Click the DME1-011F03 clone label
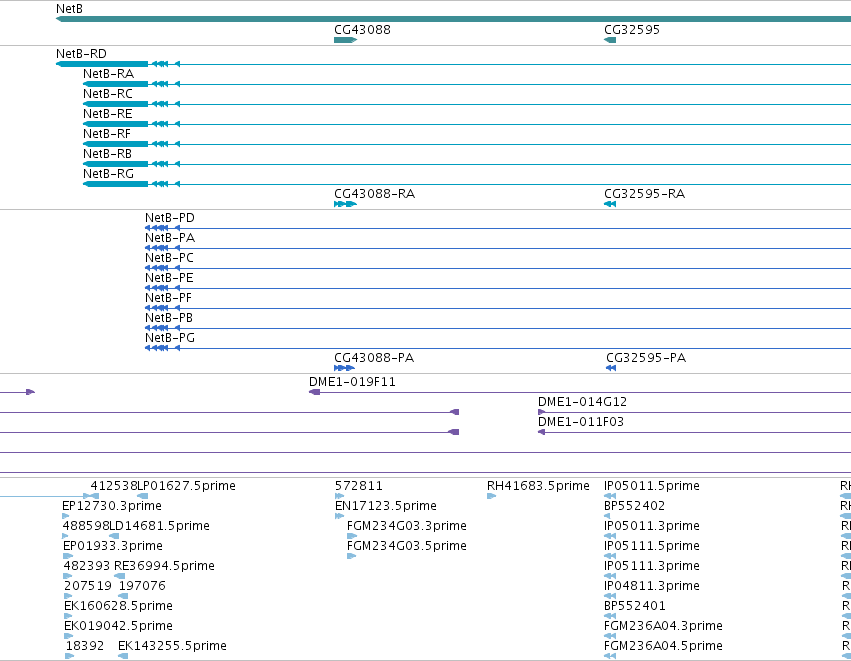Screen dimensions: 851x661 581,422
